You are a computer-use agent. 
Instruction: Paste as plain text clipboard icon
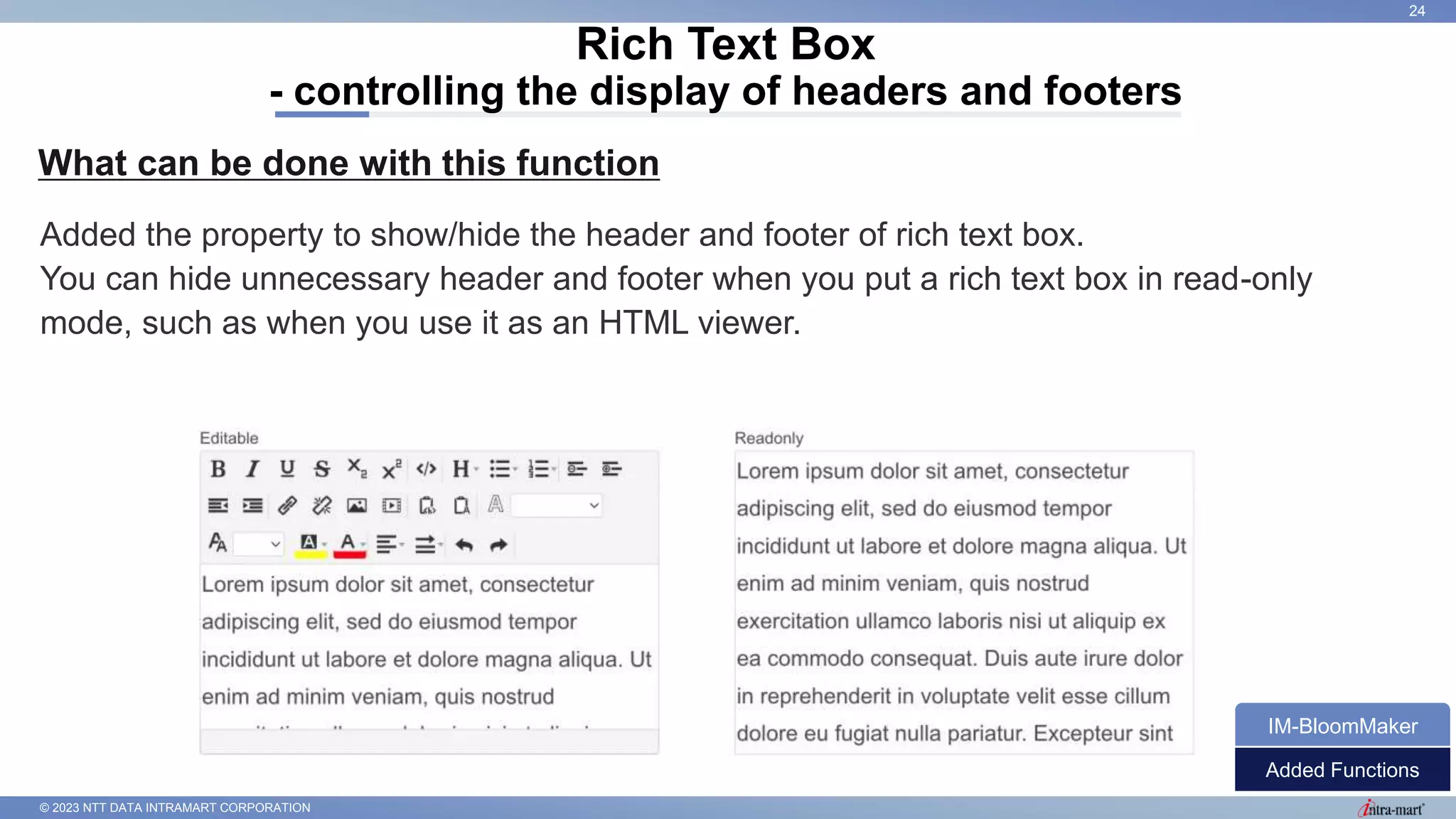pyautogui.click(x=461, y=506)
